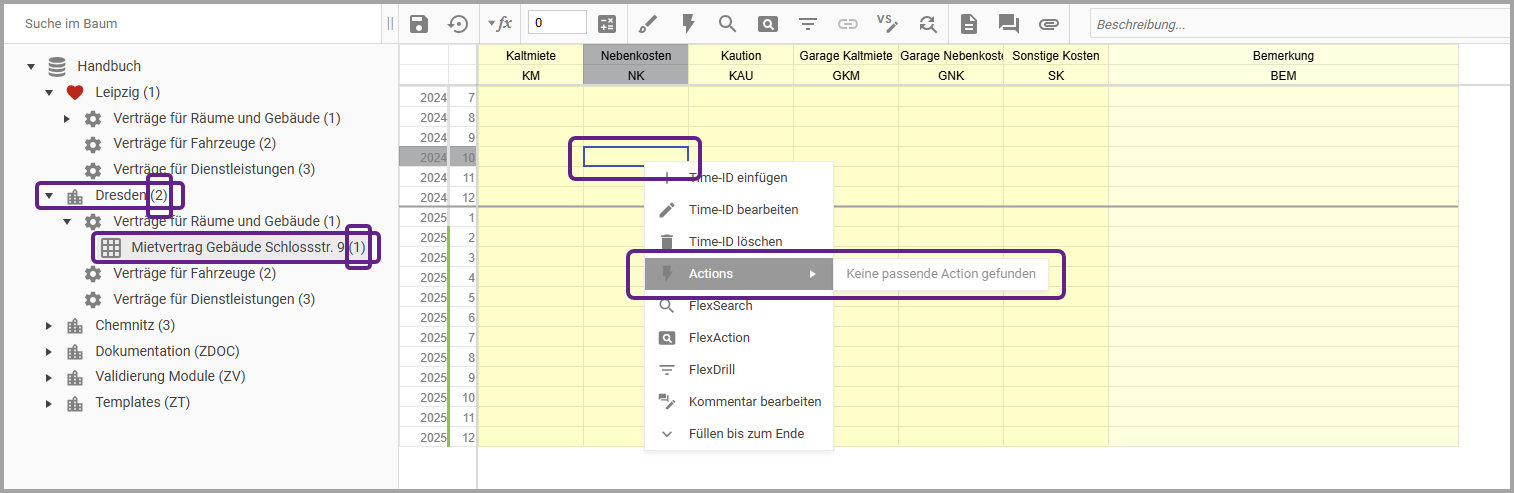The width and height of the screenshot is (1514, 493).
Task: Click into the Beschreibung text field
Action: pos(1296,24)
